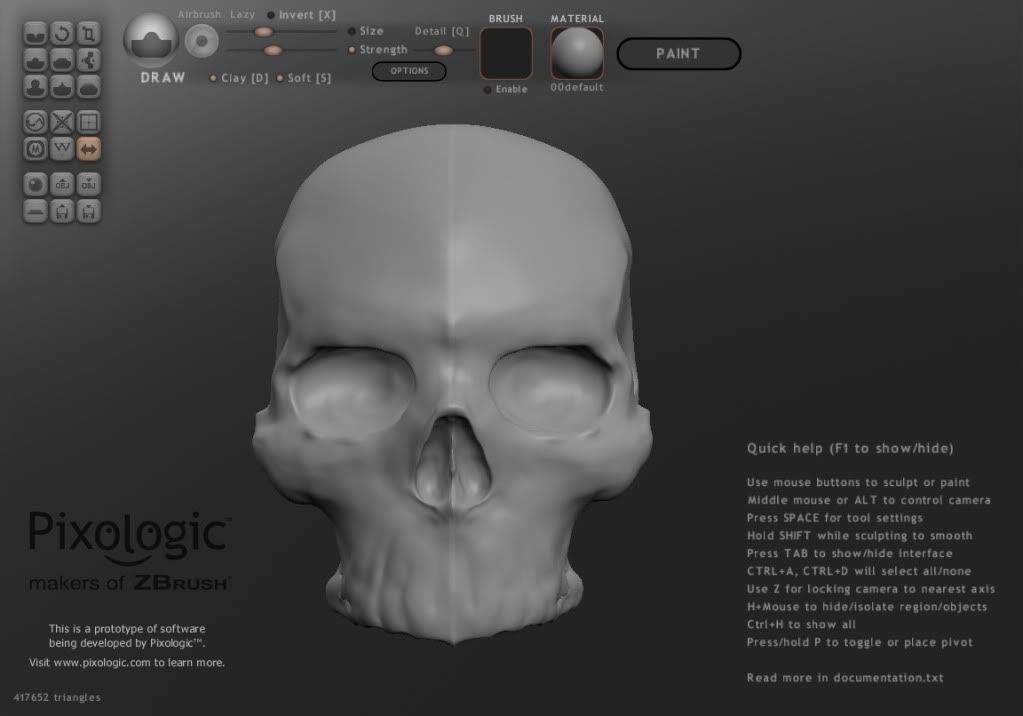The image size is (1023, 716).
Task: Click the Import OBJ icon
Action: [62, 185]
